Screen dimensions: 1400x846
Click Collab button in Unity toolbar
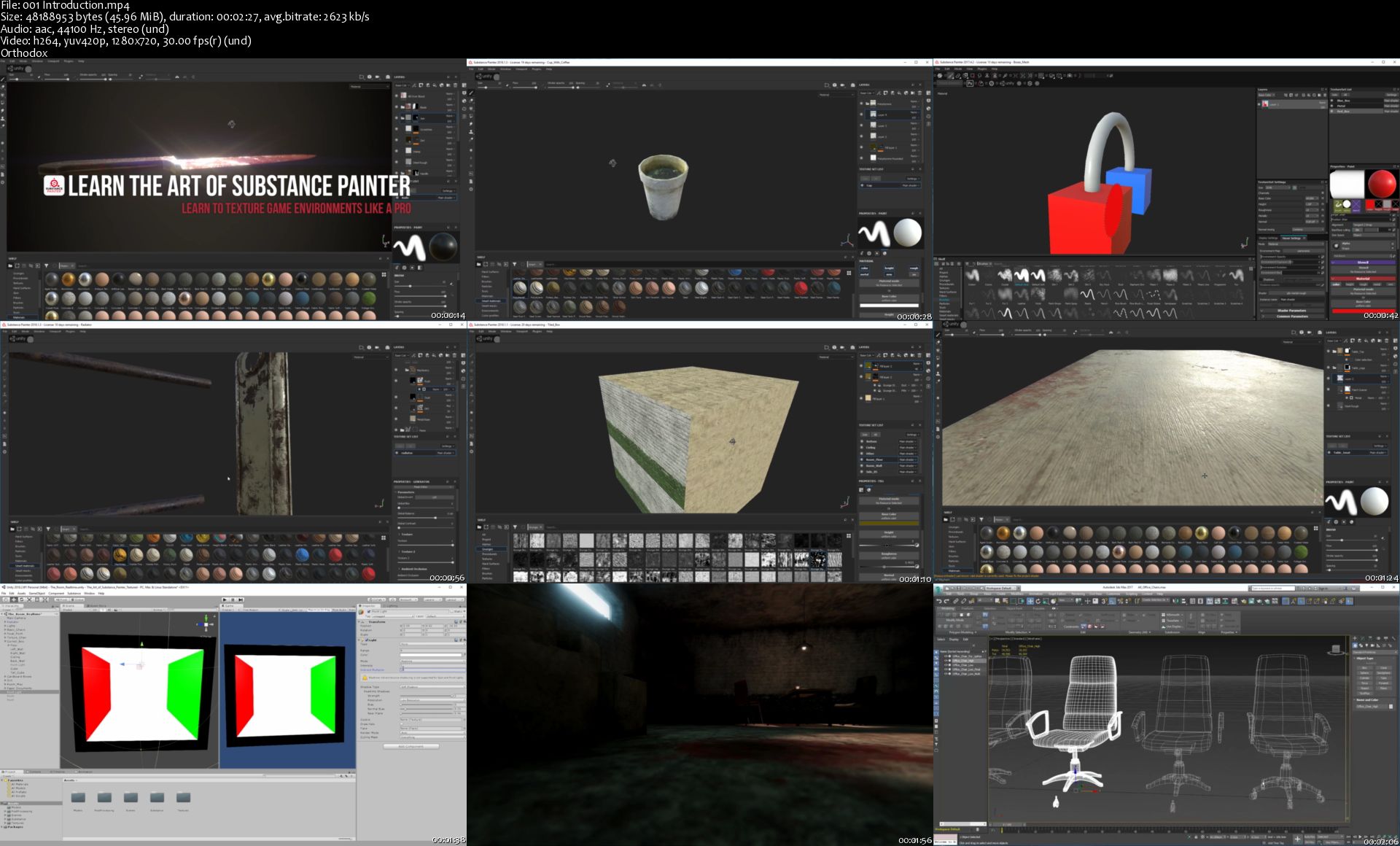(x=376, y=599)
